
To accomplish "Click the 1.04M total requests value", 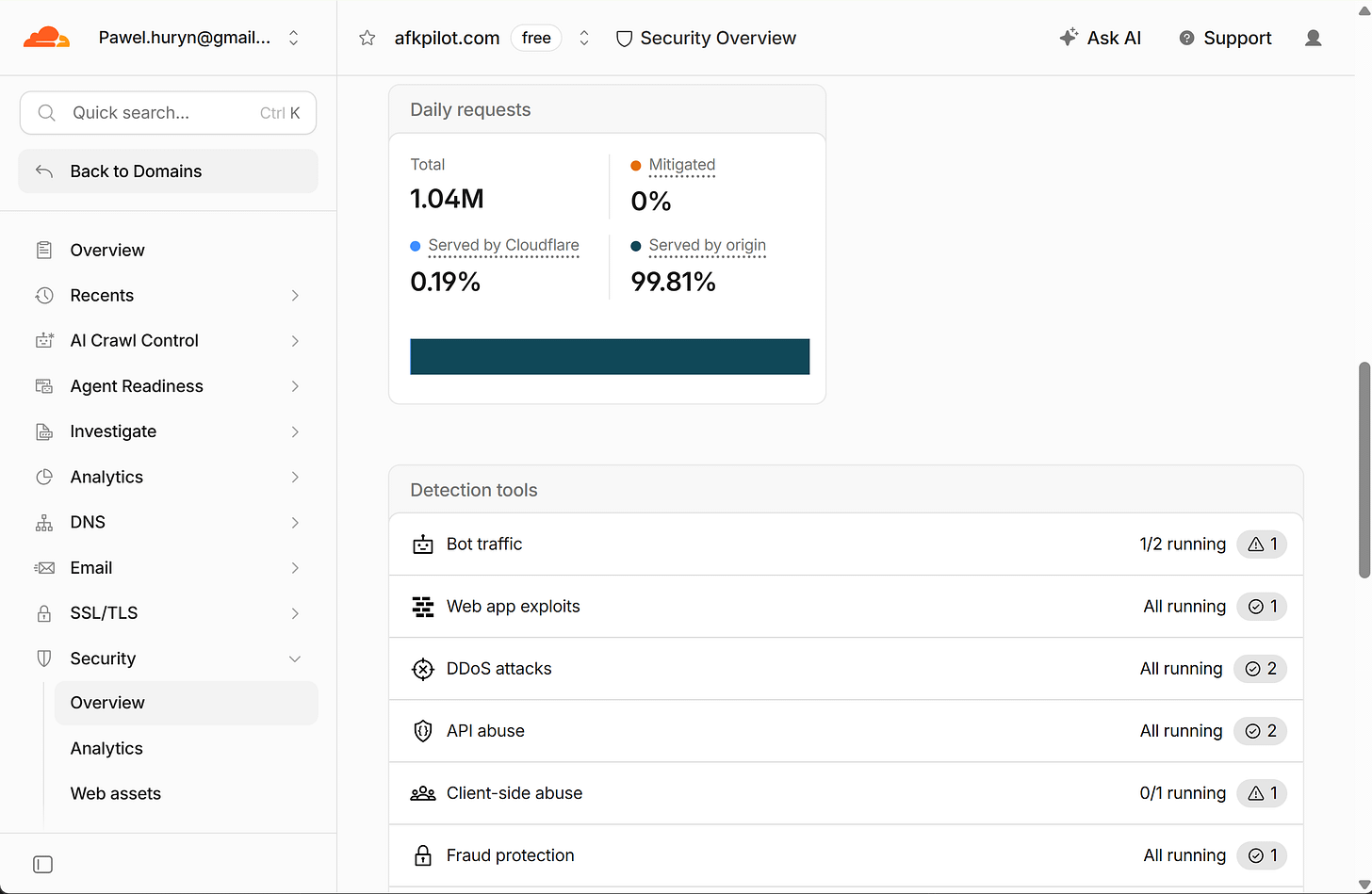I will pyautogui.click(x=447, y=199).
